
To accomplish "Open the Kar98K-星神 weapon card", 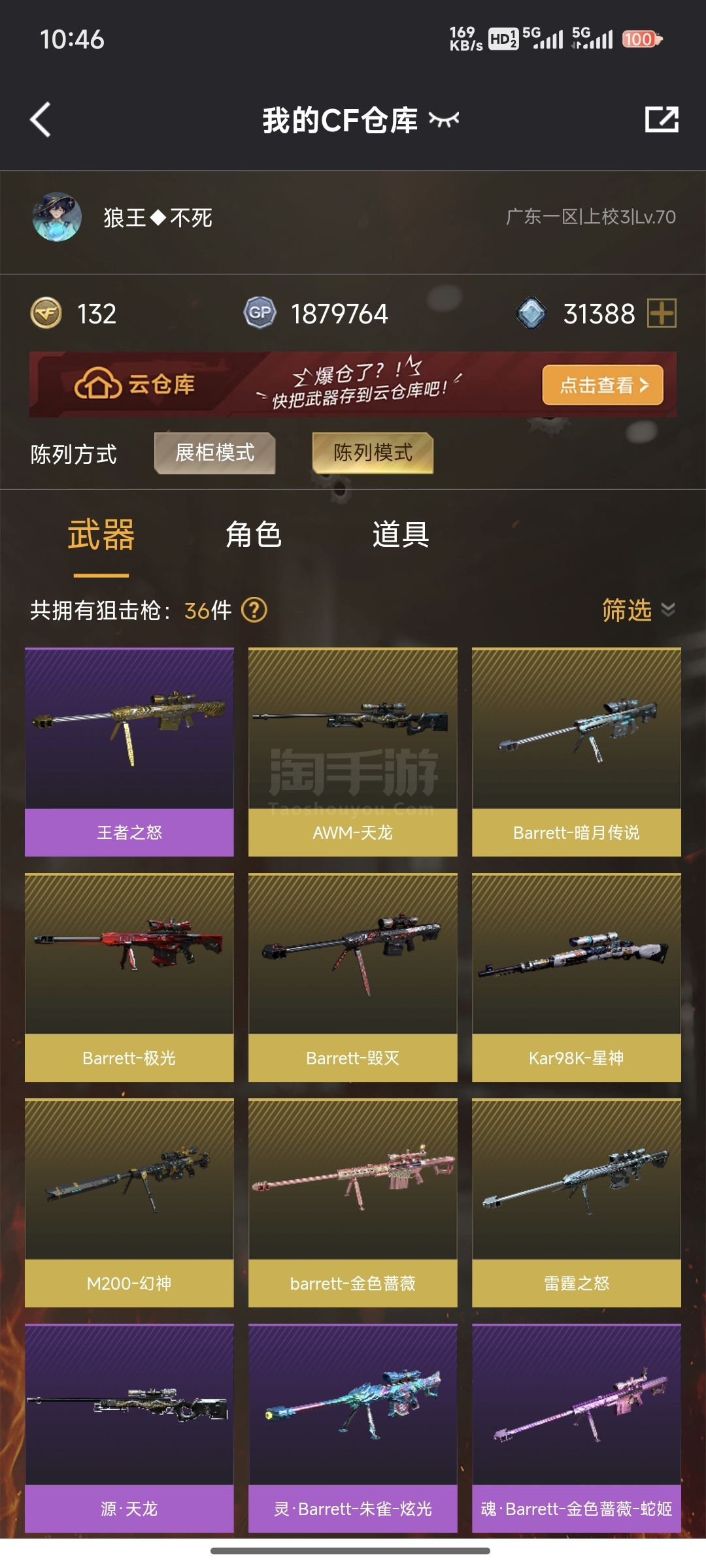I will 577,977.
